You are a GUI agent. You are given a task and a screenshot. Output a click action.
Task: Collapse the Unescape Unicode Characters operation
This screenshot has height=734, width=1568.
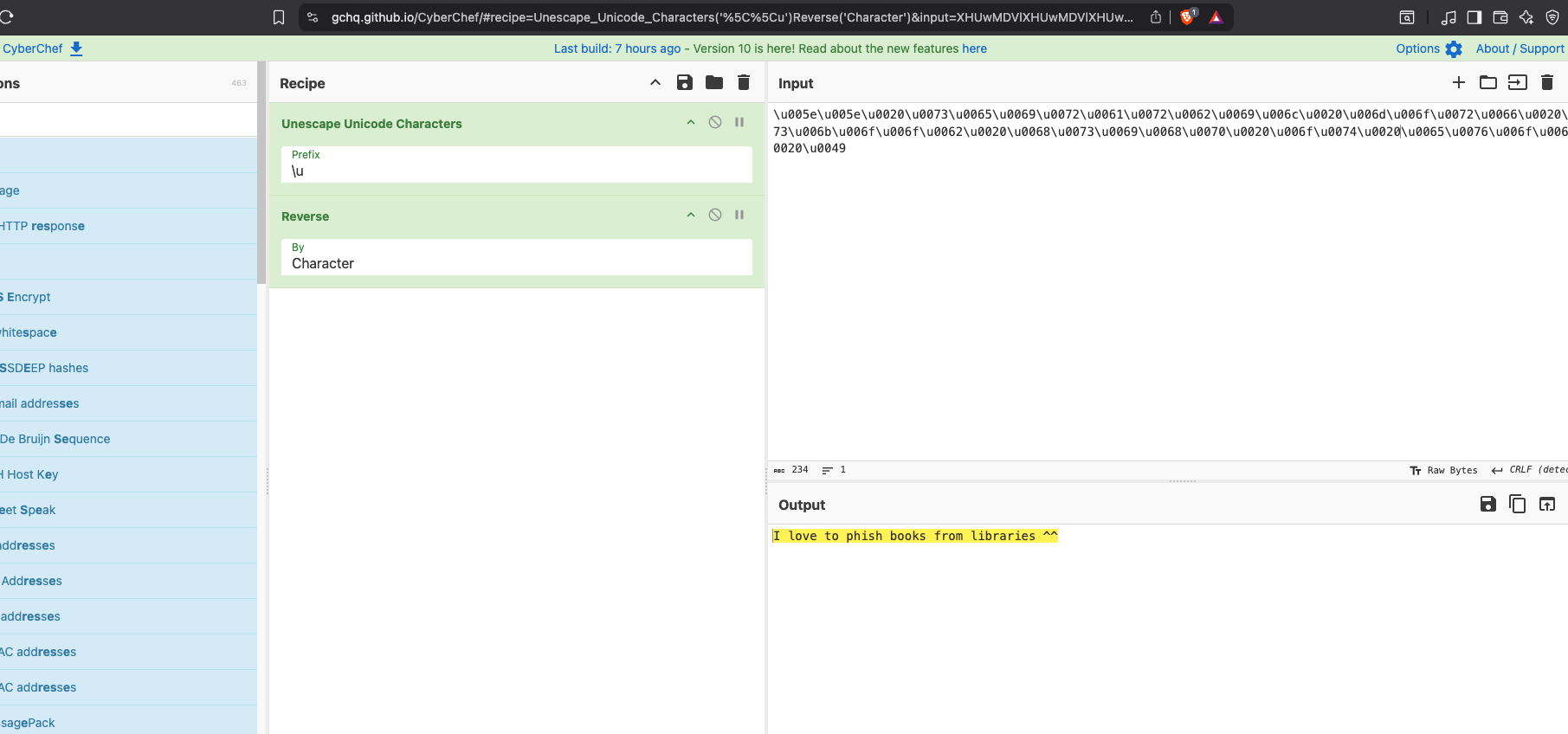[691, 122]
